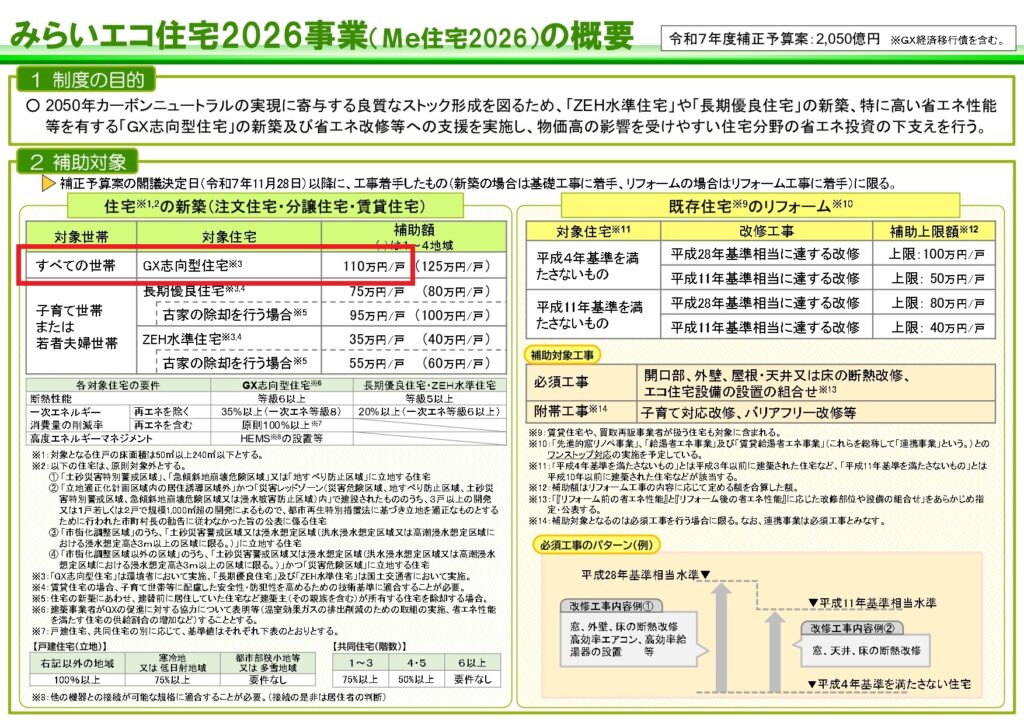
Task: Click the 改修工事内容① box title
Action: tap(613, 605)
